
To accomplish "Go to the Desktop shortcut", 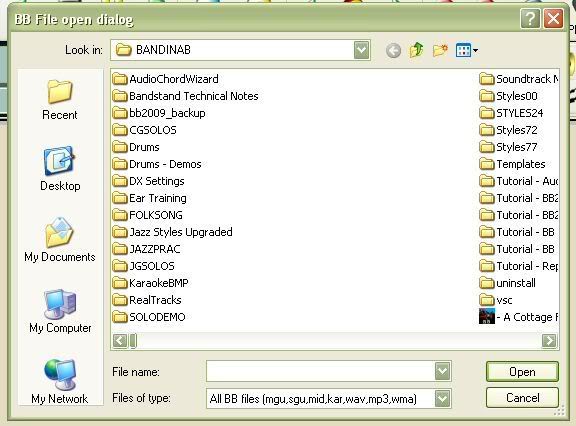I will pyautogui.click(x=60, y=169).
